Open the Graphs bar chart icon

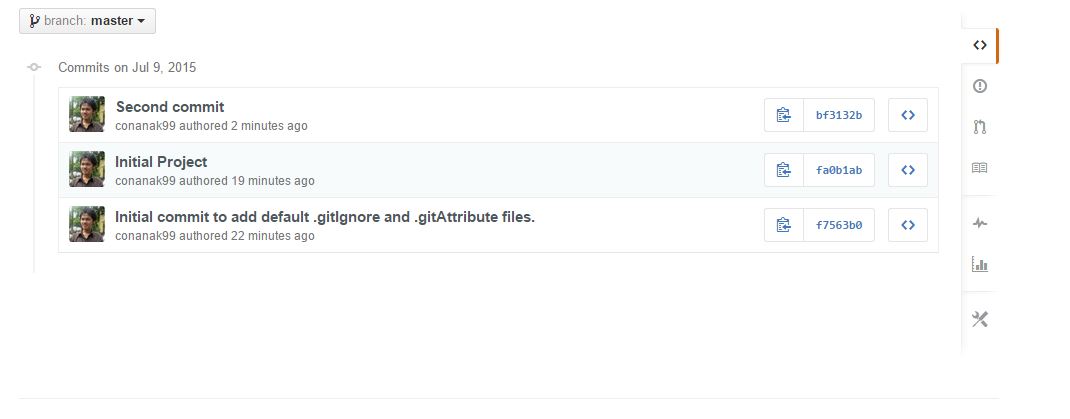tap(979, 265)
